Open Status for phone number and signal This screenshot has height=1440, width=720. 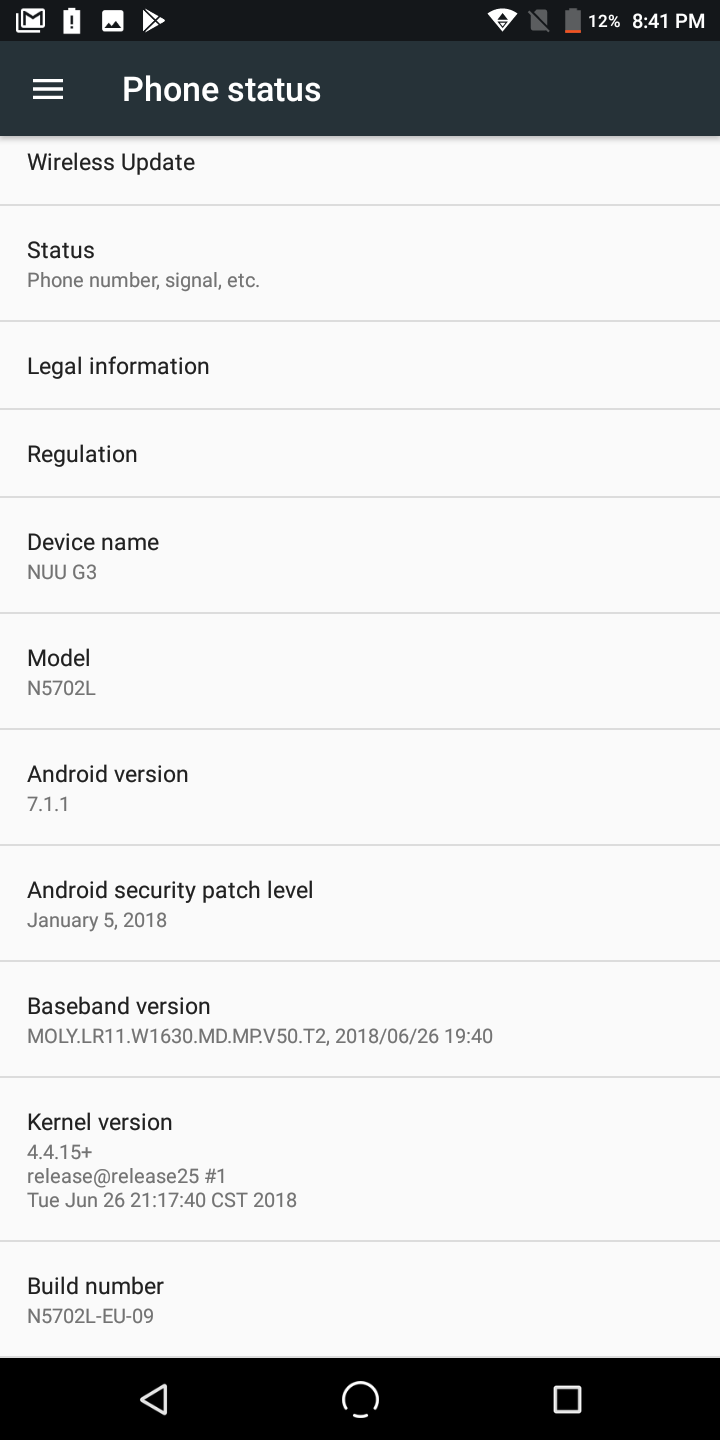(x=360, y=264)
